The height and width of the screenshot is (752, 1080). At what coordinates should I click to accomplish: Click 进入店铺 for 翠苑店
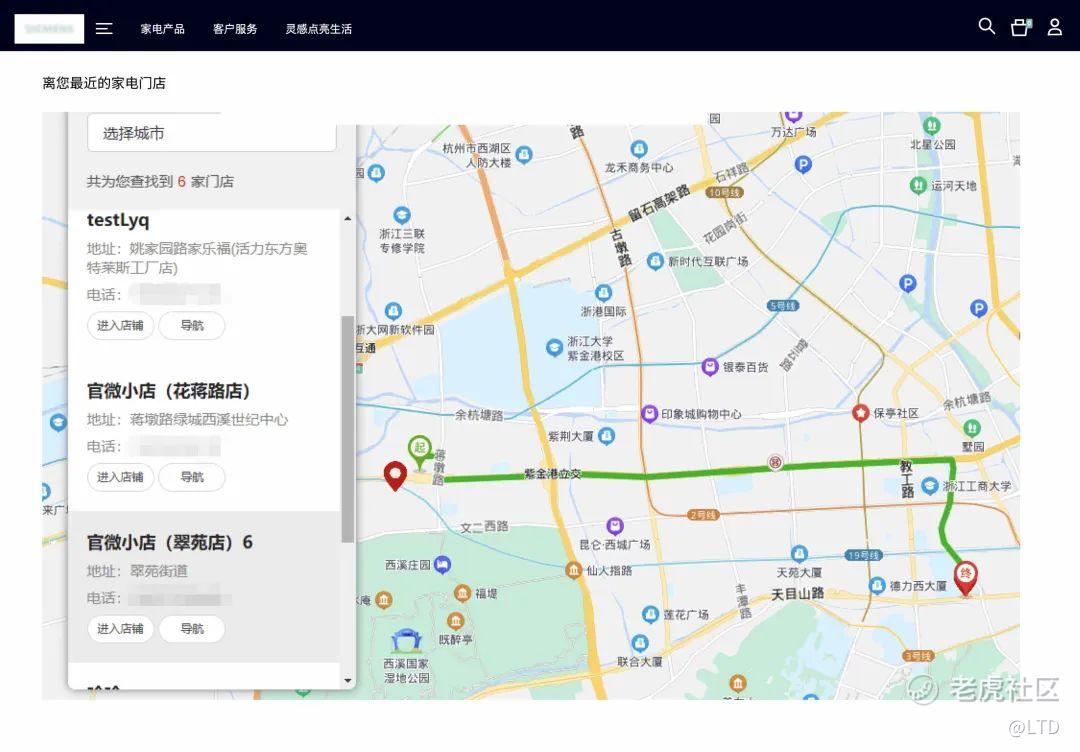[x=121, y=628]
